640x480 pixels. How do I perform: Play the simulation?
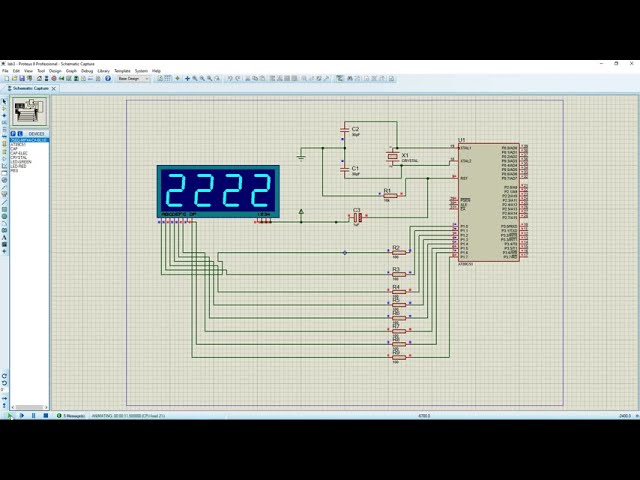point(10,416)
